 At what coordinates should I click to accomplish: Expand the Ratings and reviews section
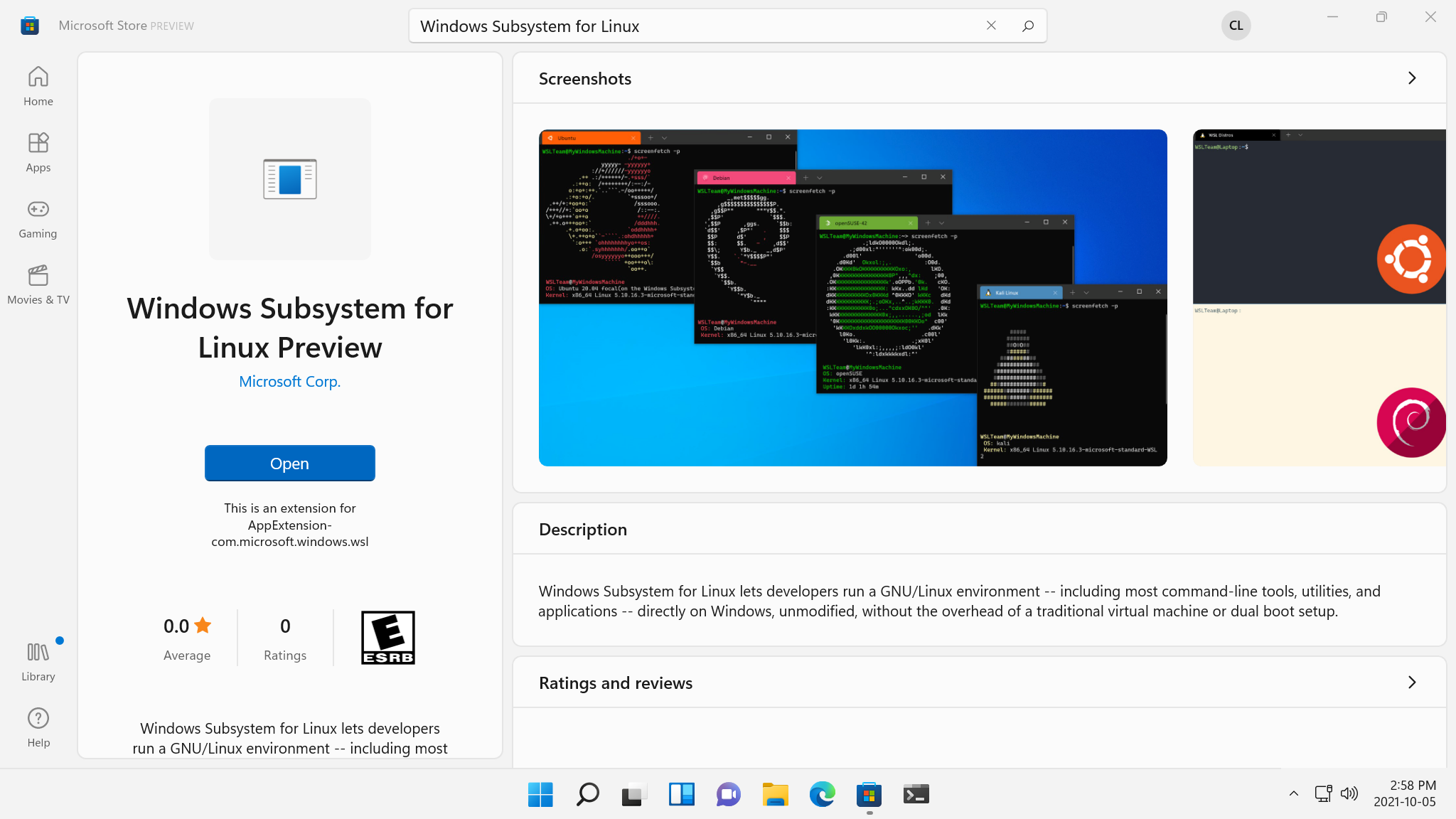[1412, 682]
